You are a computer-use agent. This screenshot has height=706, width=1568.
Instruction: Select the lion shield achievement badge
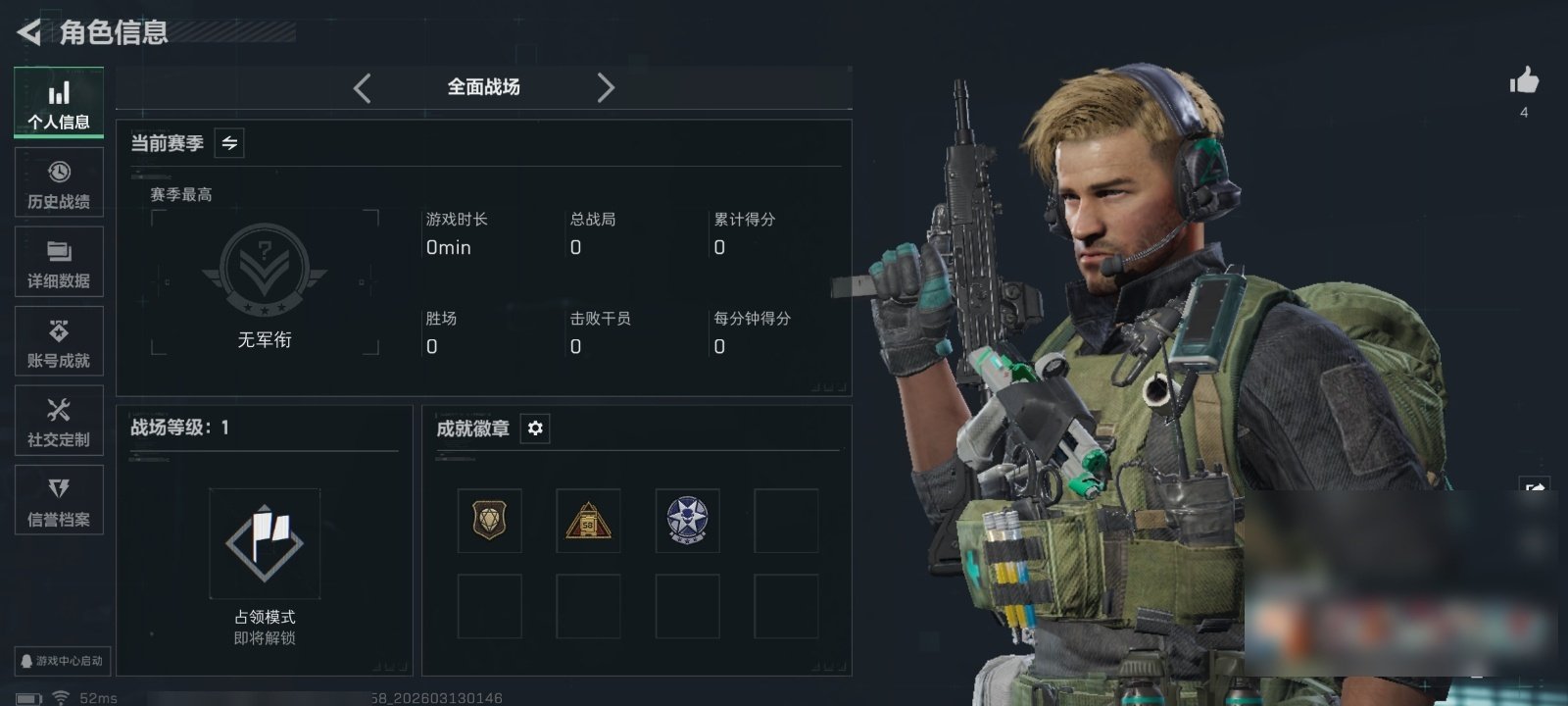490,521
